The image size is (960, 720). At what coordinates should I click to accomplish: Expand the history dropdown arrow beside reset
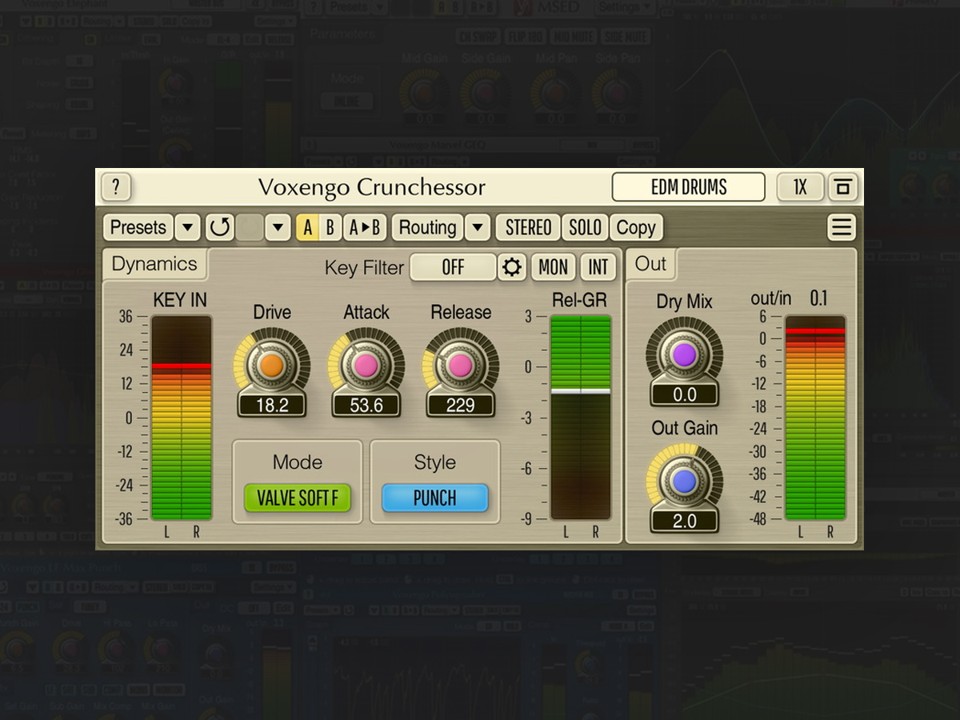(277, 228)
